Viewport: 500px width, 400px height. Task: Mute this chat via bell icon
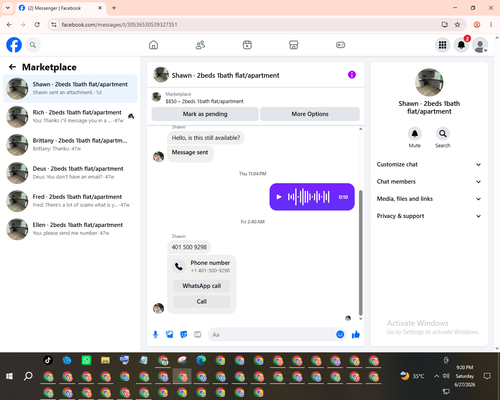pyautogui.click(x=415, y=134)
